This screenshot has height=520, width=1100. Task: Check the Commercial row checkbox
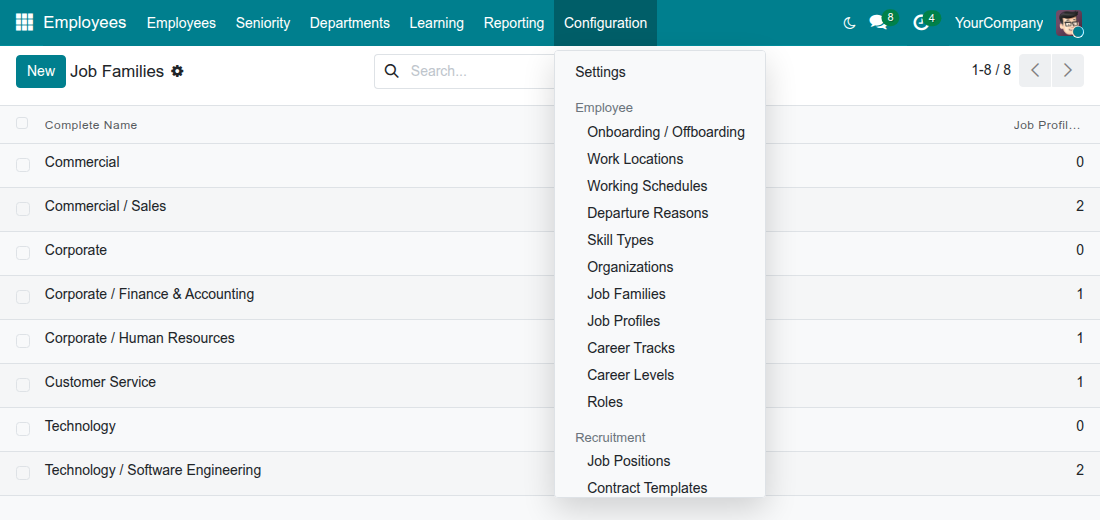(x=23, y=165)
